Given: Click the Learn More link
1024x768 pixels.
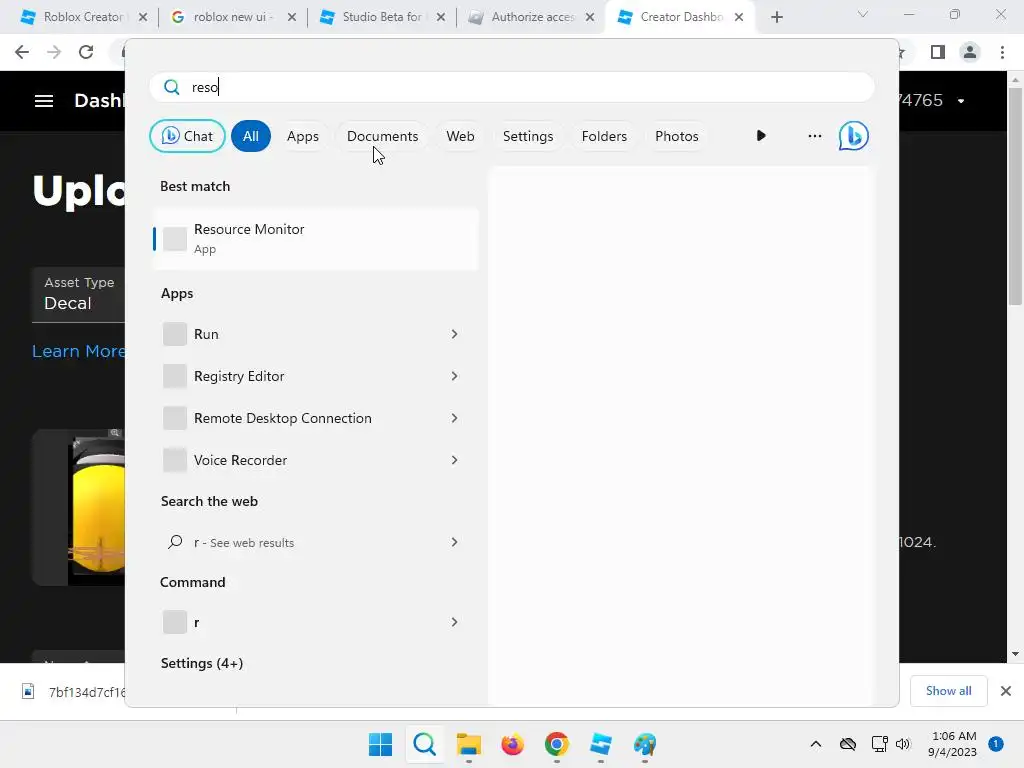Looking at the screenshot, I should [x=78, y=351].
